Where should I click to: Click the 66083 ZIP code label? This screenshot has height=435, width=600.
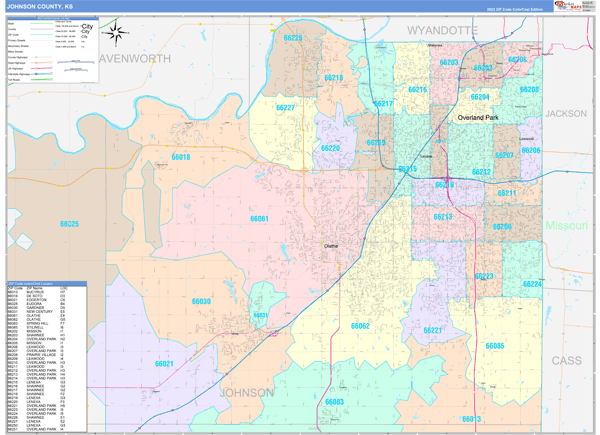(333, 401)
